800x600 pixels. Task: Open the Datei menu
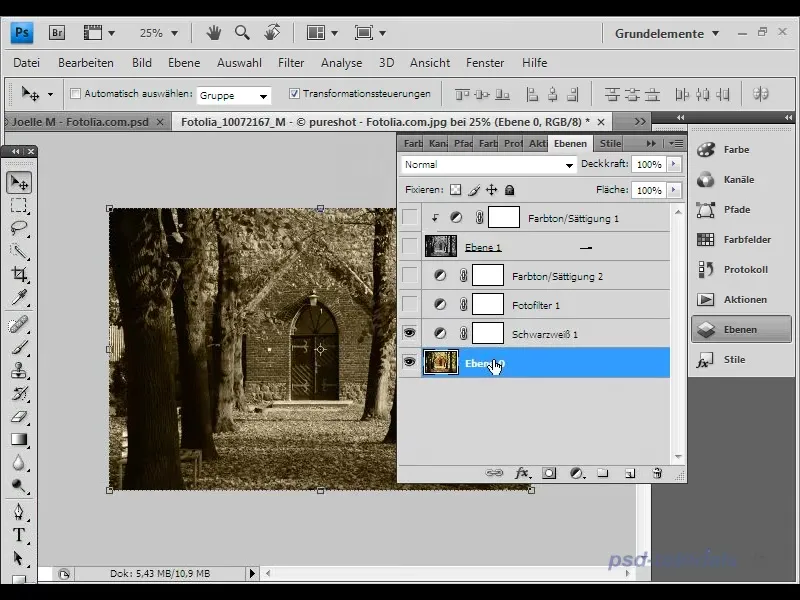point(27,63)
